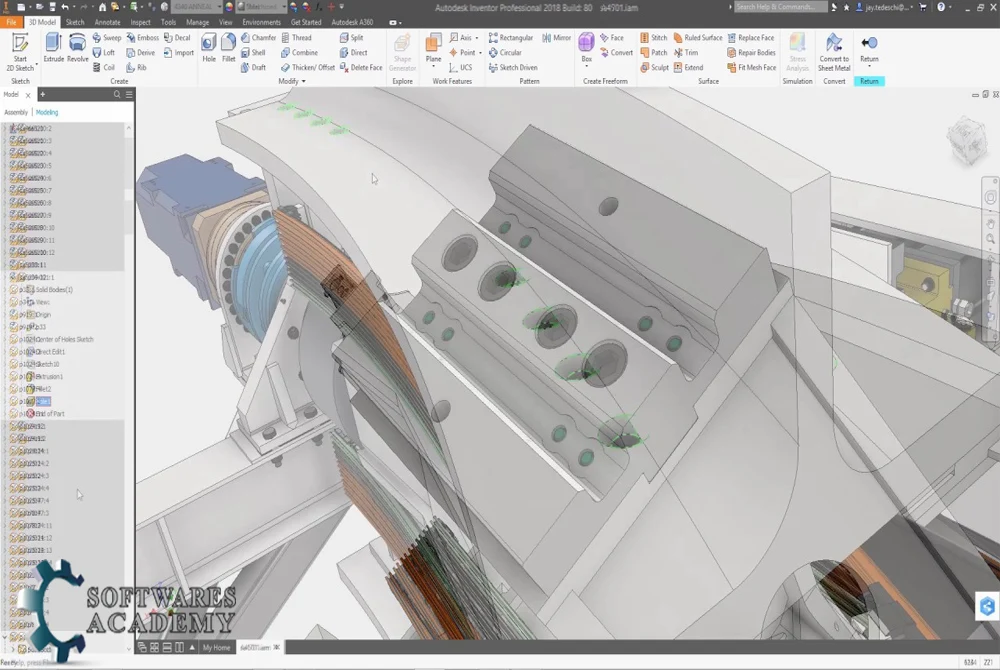The width and height of the screenshot is (1000, 670).
Task: Click the Decal tool
Action: (177, 38)
